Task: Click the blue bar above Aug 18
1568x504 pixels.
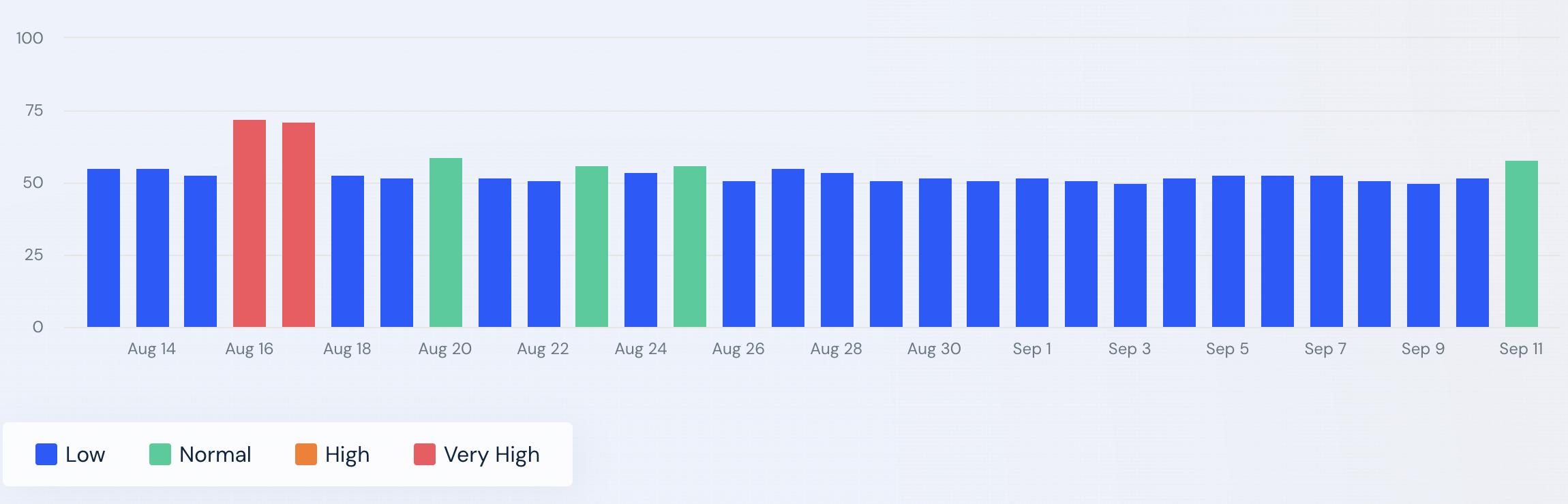Action: pos(348,251)
